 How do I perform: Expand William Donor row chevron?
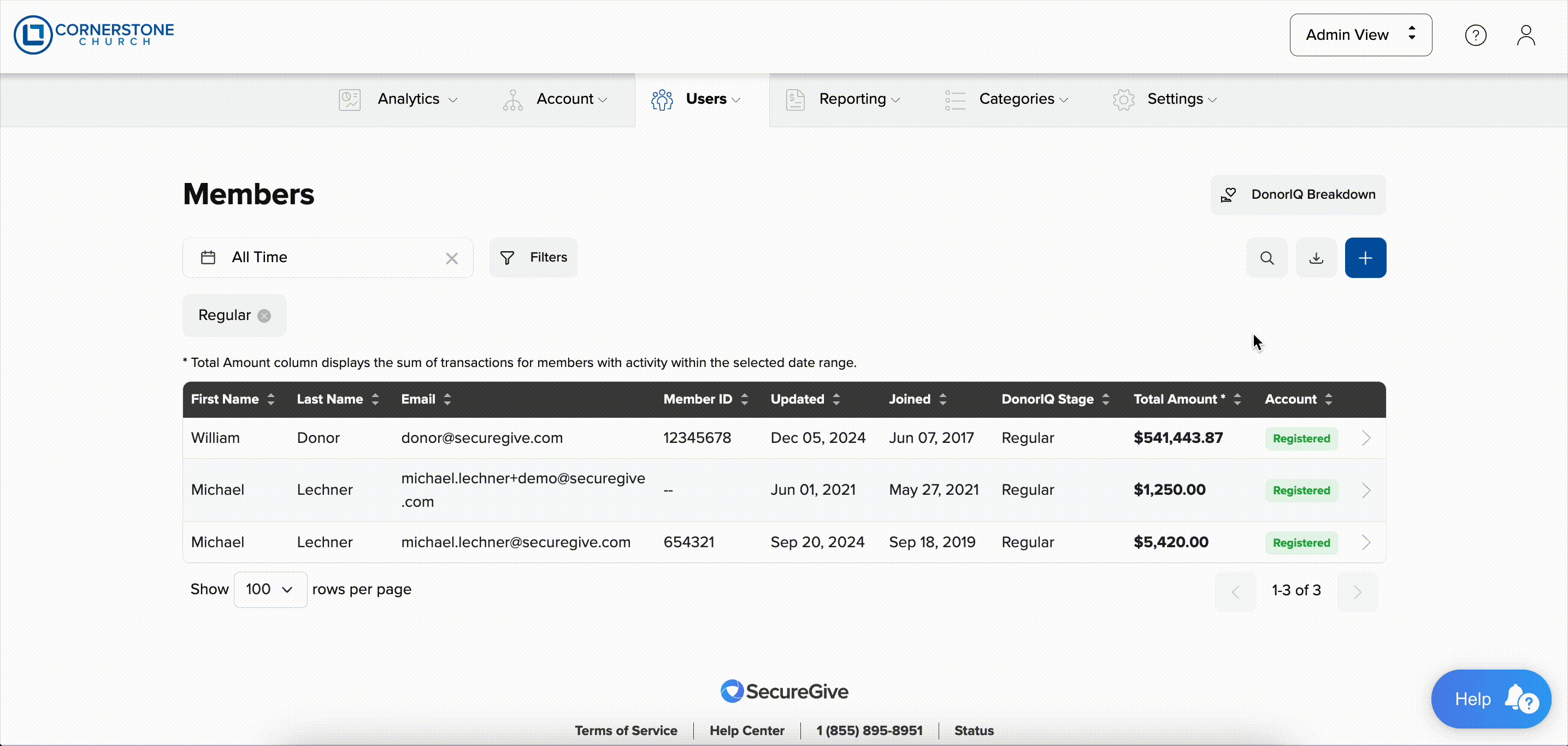point(1366,438)
